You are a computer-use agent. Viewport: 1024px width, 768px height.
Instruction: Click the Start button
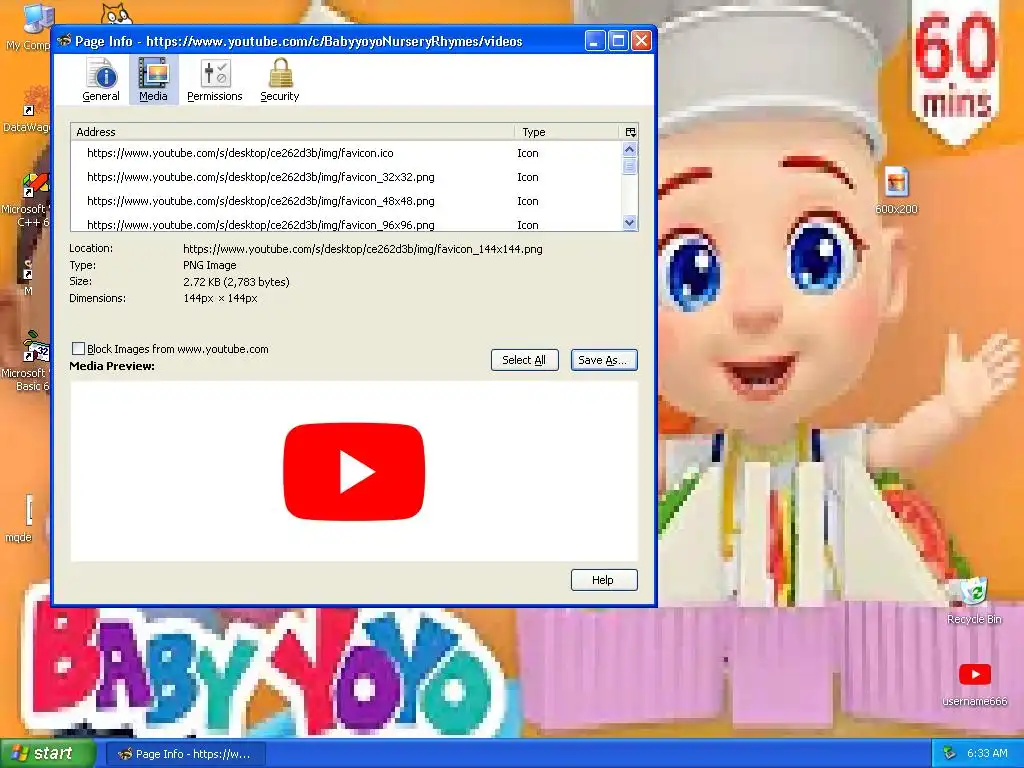(46, 754)
